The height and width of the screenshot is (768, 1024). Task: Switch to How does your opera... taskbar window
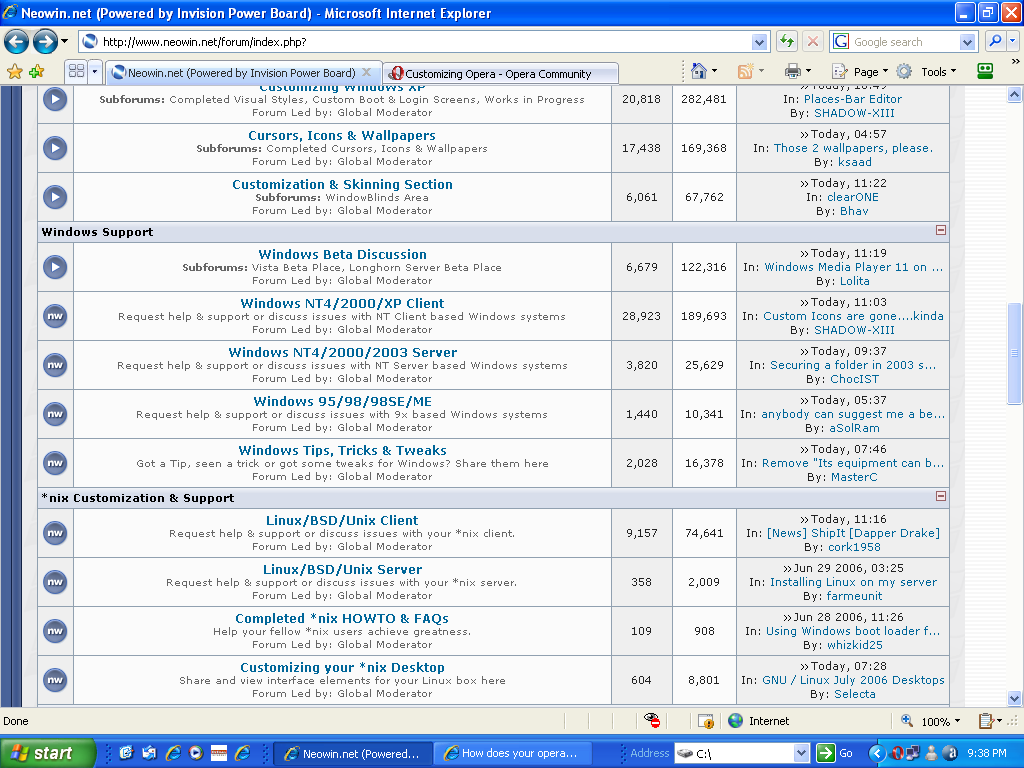[511, 753]
